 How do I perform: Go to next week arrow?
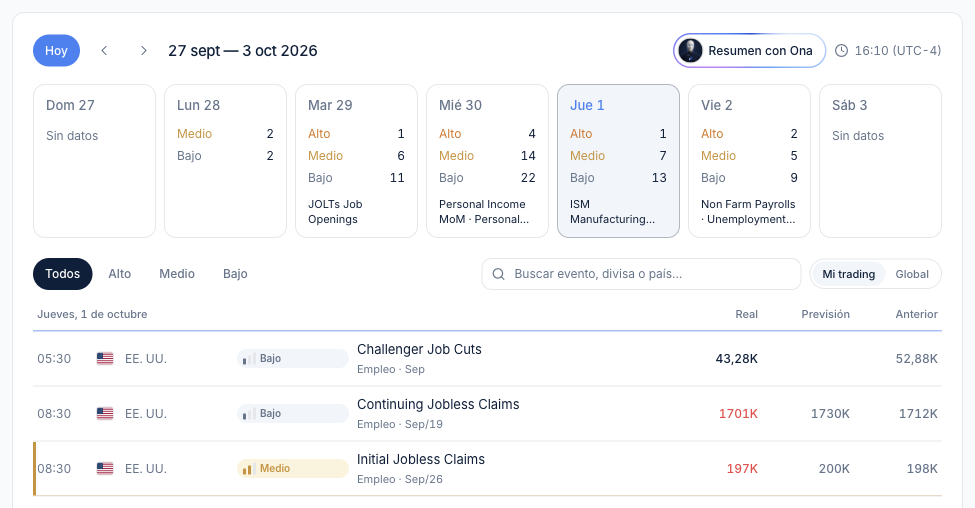coord(144,50)
